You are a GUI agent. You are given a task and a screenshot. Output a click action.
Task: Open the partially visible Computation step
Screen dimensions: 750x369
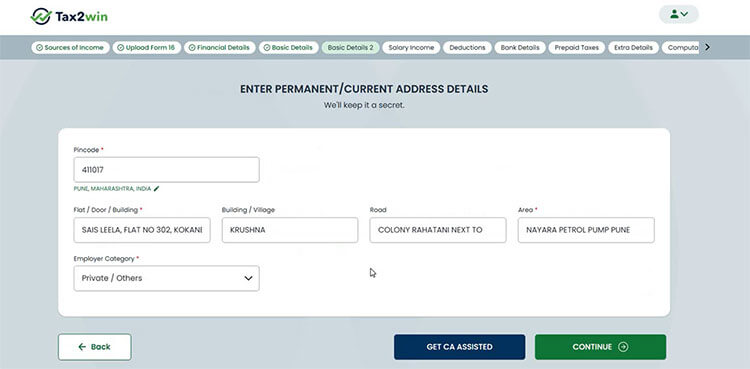click(x=681, y=47)
